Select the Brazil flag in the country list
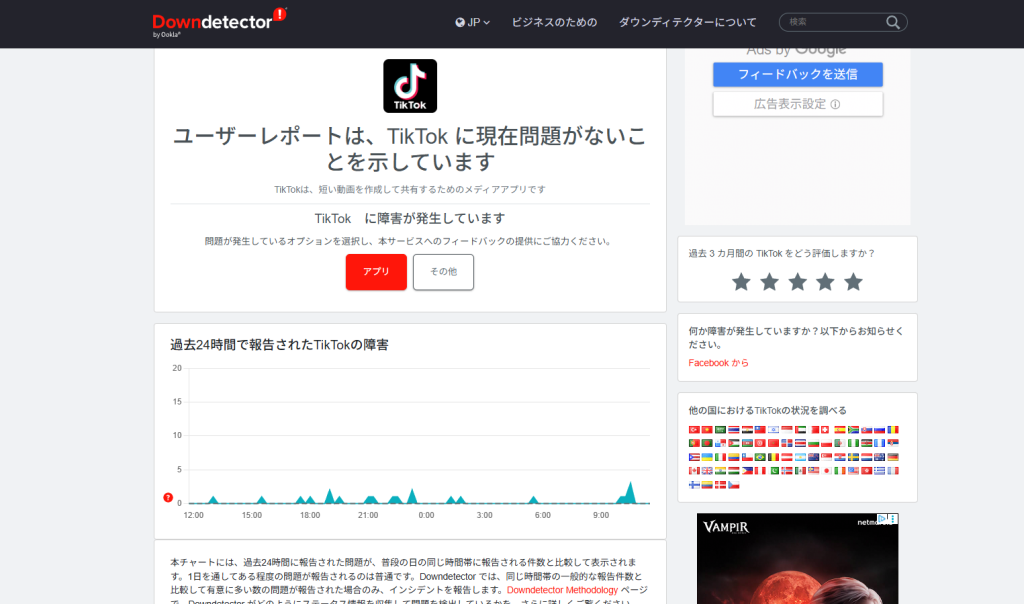The height and width of the screenshot is (604, 1024). click(760, 457)
